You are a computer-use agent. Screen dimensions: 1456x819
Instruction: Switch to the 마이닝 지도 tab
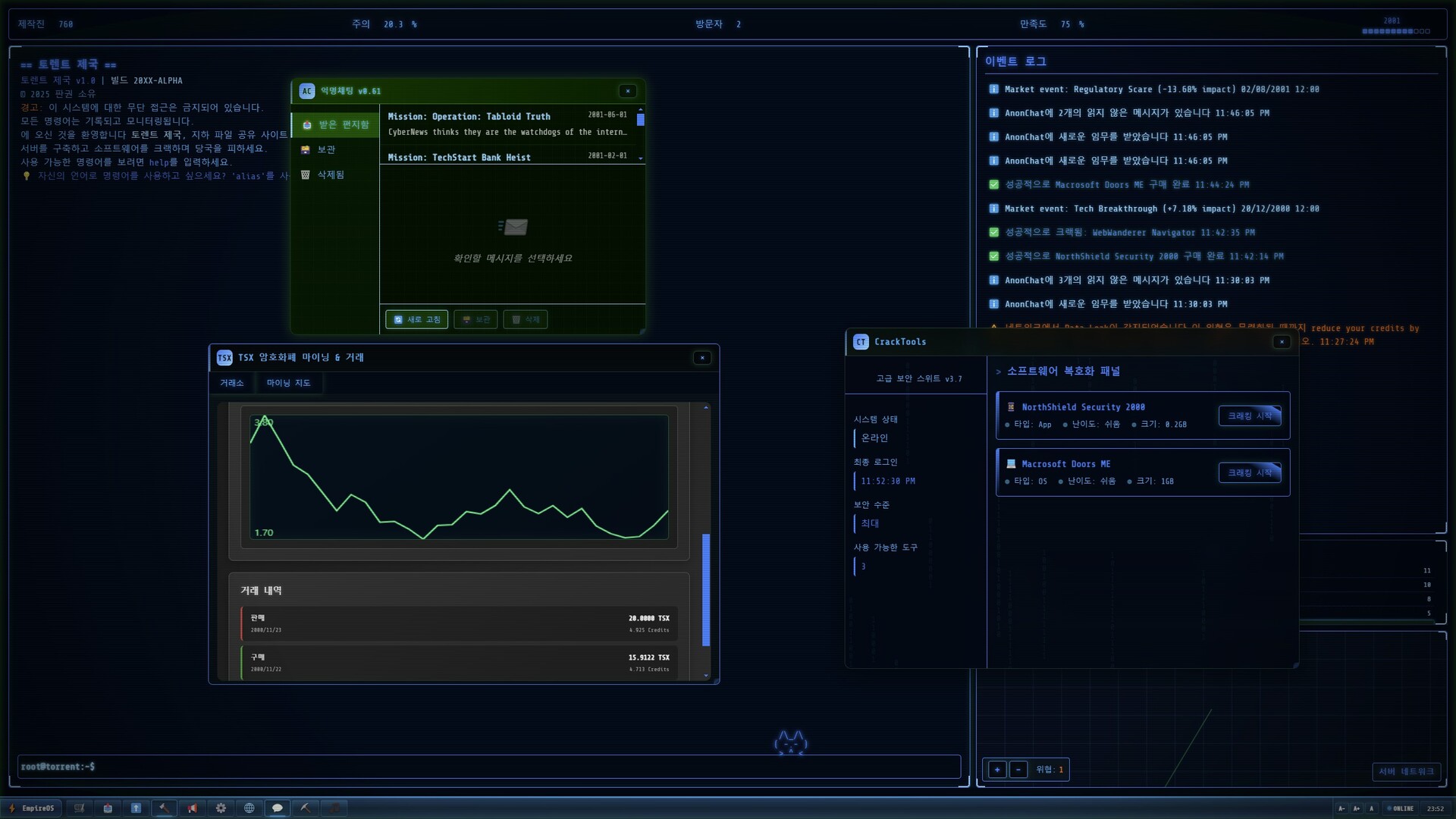click(288, 383)
